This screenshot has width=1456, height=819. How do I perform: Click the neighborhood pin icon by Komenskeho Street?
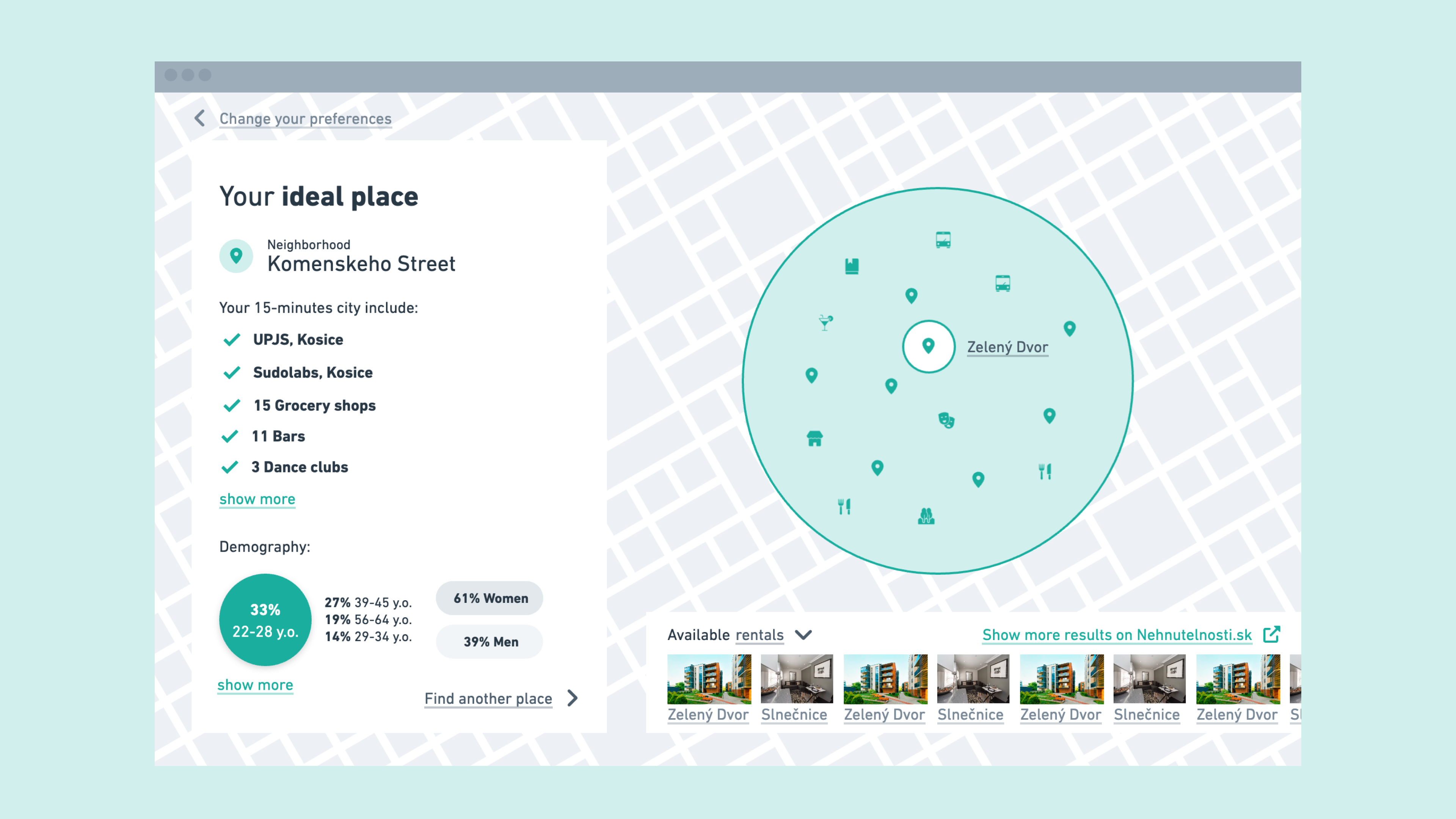[x=236, y=256]
